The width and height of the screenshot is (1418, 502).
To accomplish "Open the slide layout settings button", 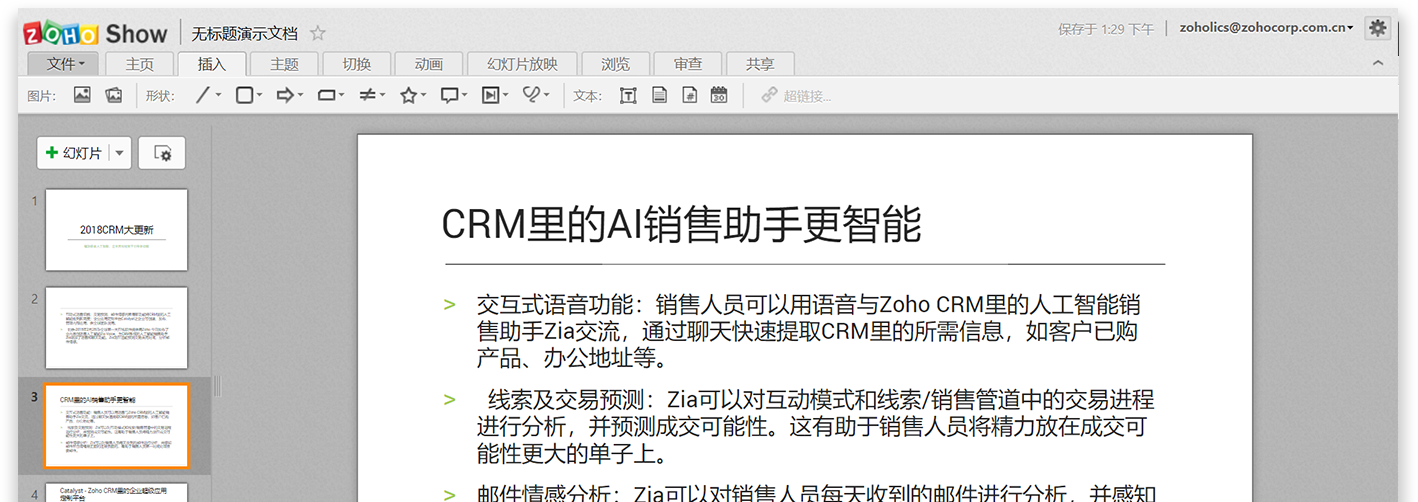I will click(x=161, y=153).
